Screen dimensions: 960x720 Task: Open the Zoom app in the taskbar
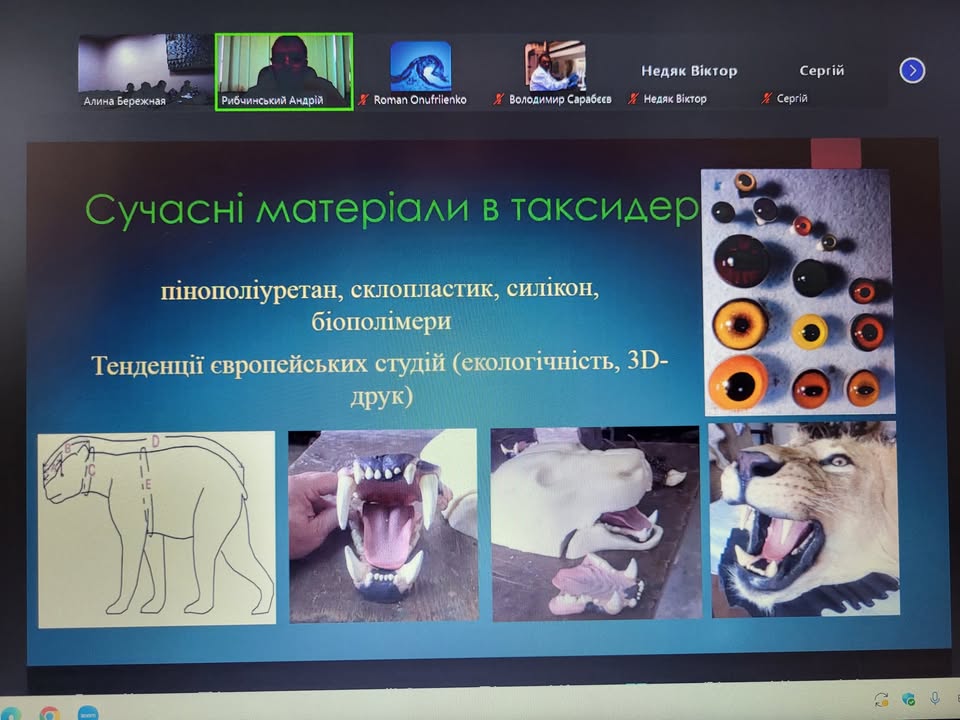(88, 713)
